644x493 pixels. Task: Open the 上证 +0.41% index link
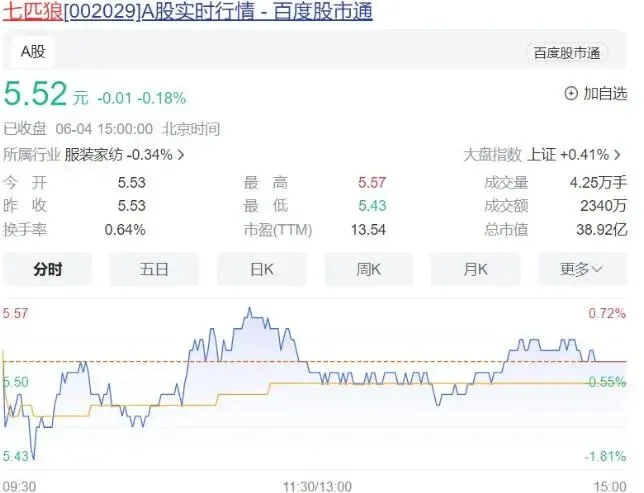(568, 155)
